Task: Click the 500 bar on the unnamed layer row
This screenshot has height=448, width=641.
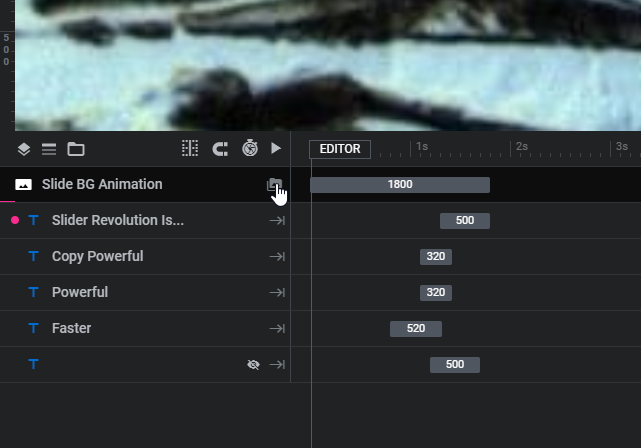Action: (455, 365)
